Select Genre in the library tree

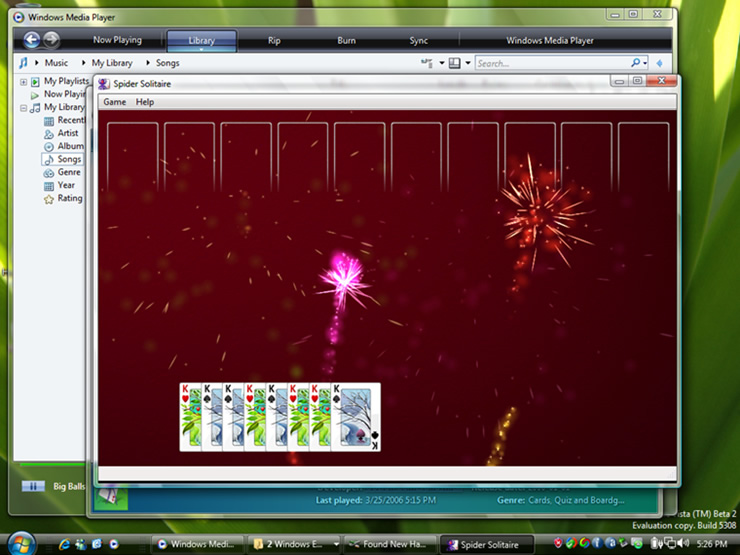pos(69,172)
